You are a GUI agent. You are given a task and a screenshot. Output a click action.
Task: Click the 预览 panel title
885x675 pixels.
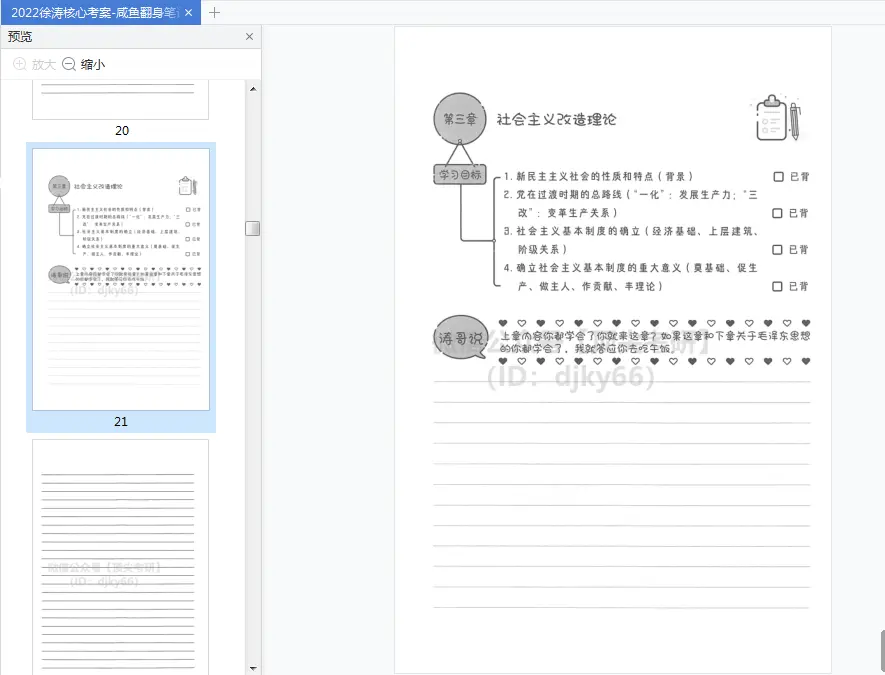[20, 37]
